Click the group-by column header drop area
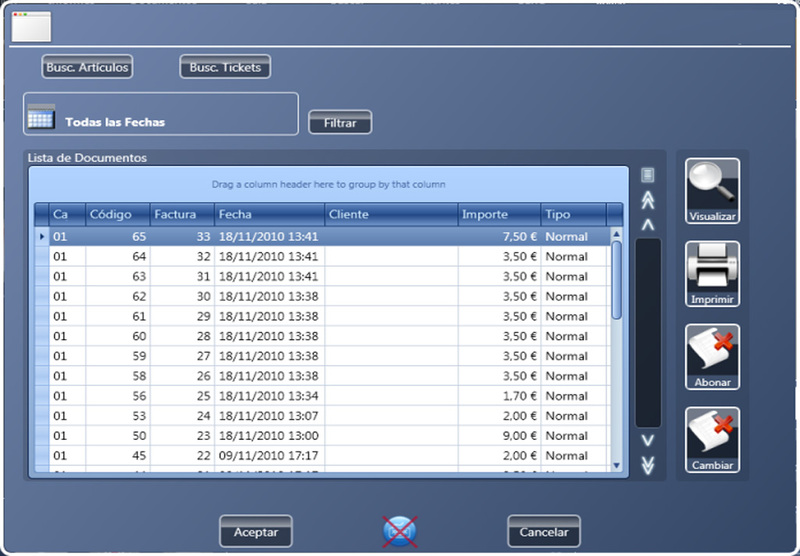800x556 pixels. 329,185
